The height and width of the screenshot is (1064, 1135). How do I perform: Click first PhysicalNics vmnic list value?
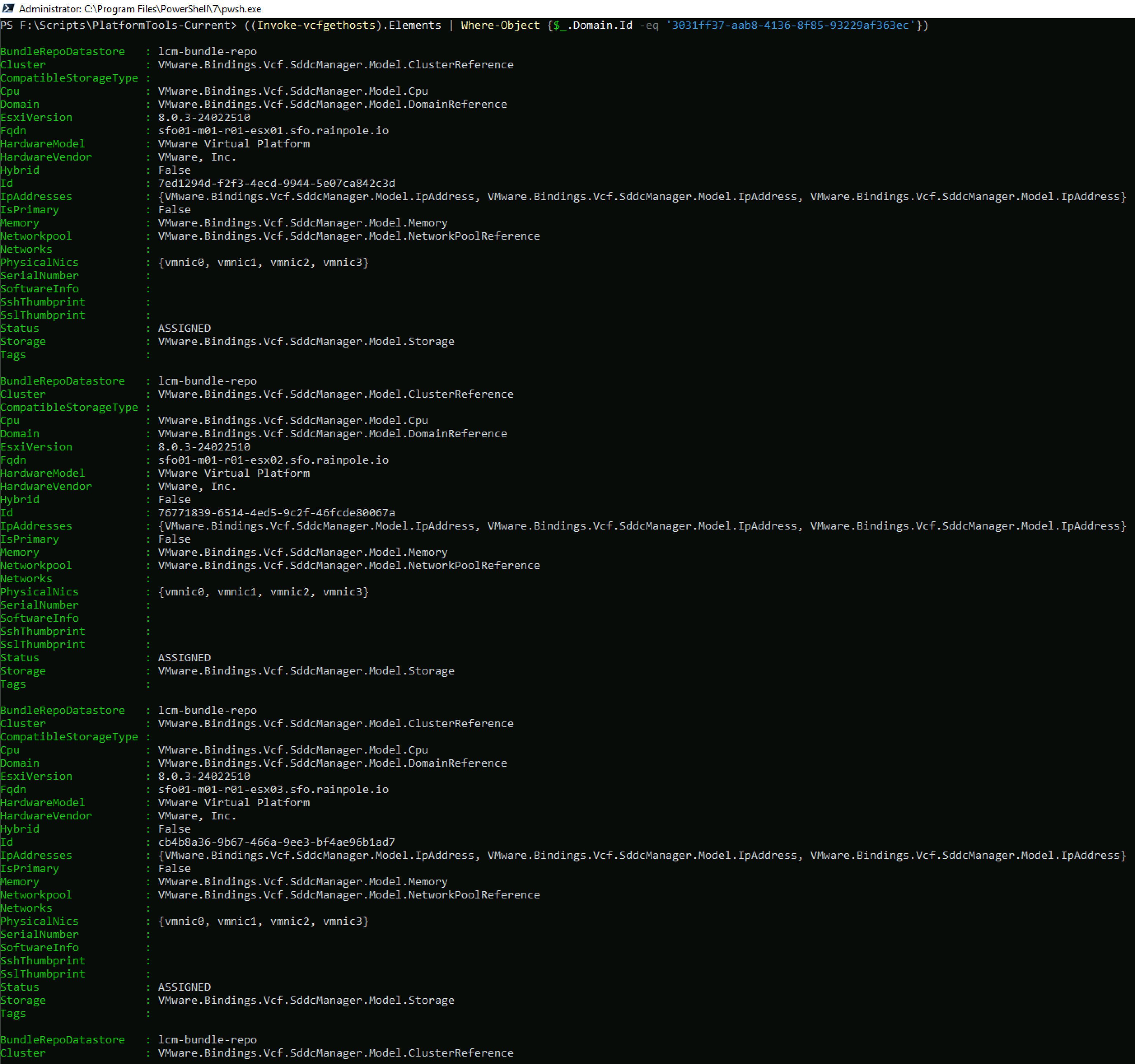263,263
